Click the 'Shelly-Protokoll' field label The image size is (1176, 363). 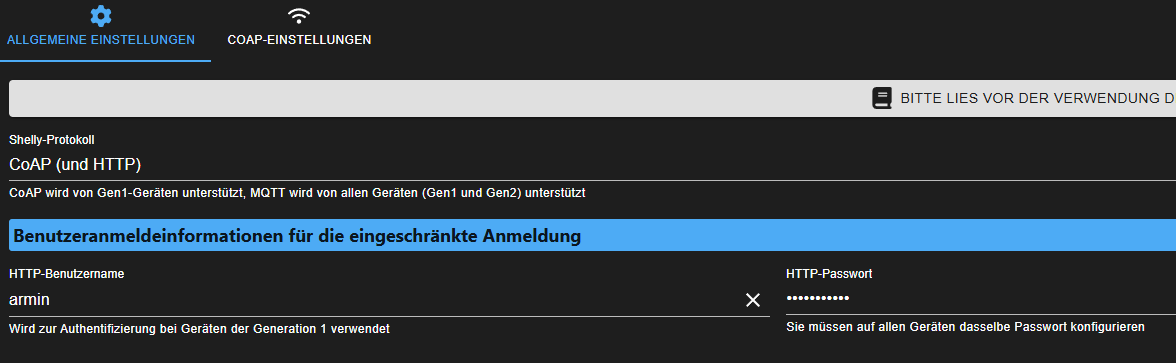click(52, 140)
